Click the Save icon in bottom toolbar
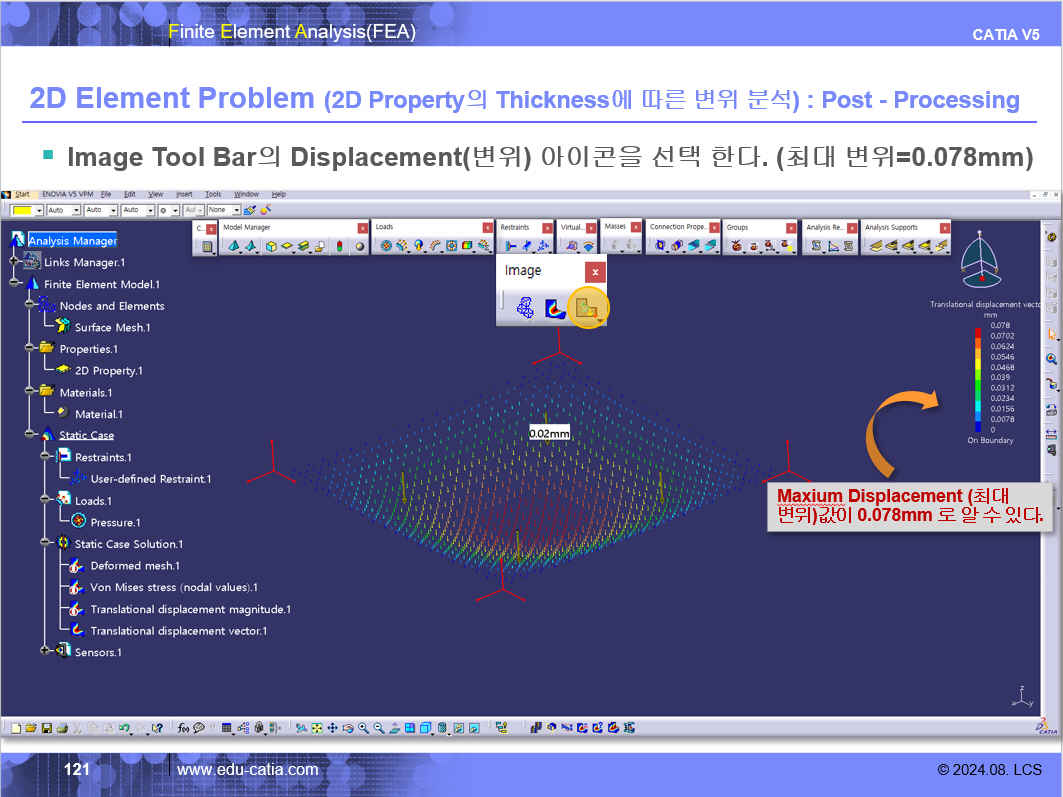This screenshot has width=1063, height=797. pyautogui.click(x=46, y=728)
